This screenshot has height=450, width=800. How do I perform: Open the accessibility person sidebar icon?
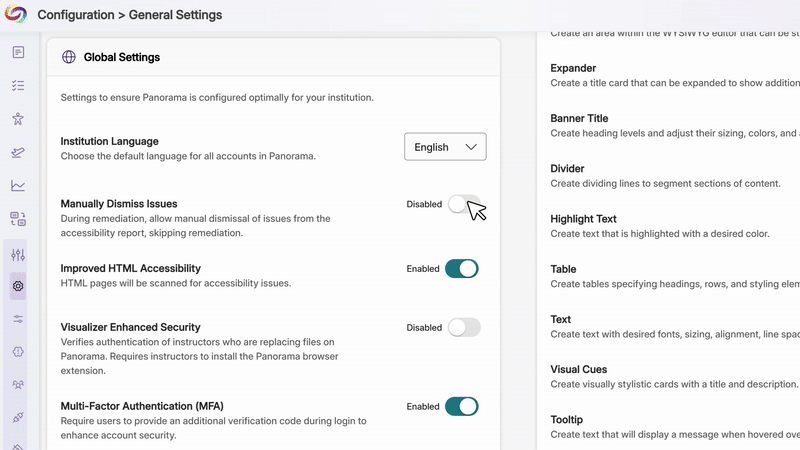18,119
